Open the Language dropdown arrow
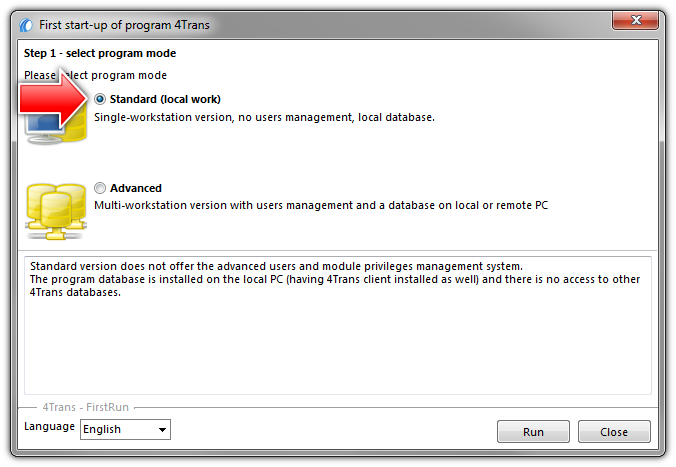 click(x=162, y=429)
